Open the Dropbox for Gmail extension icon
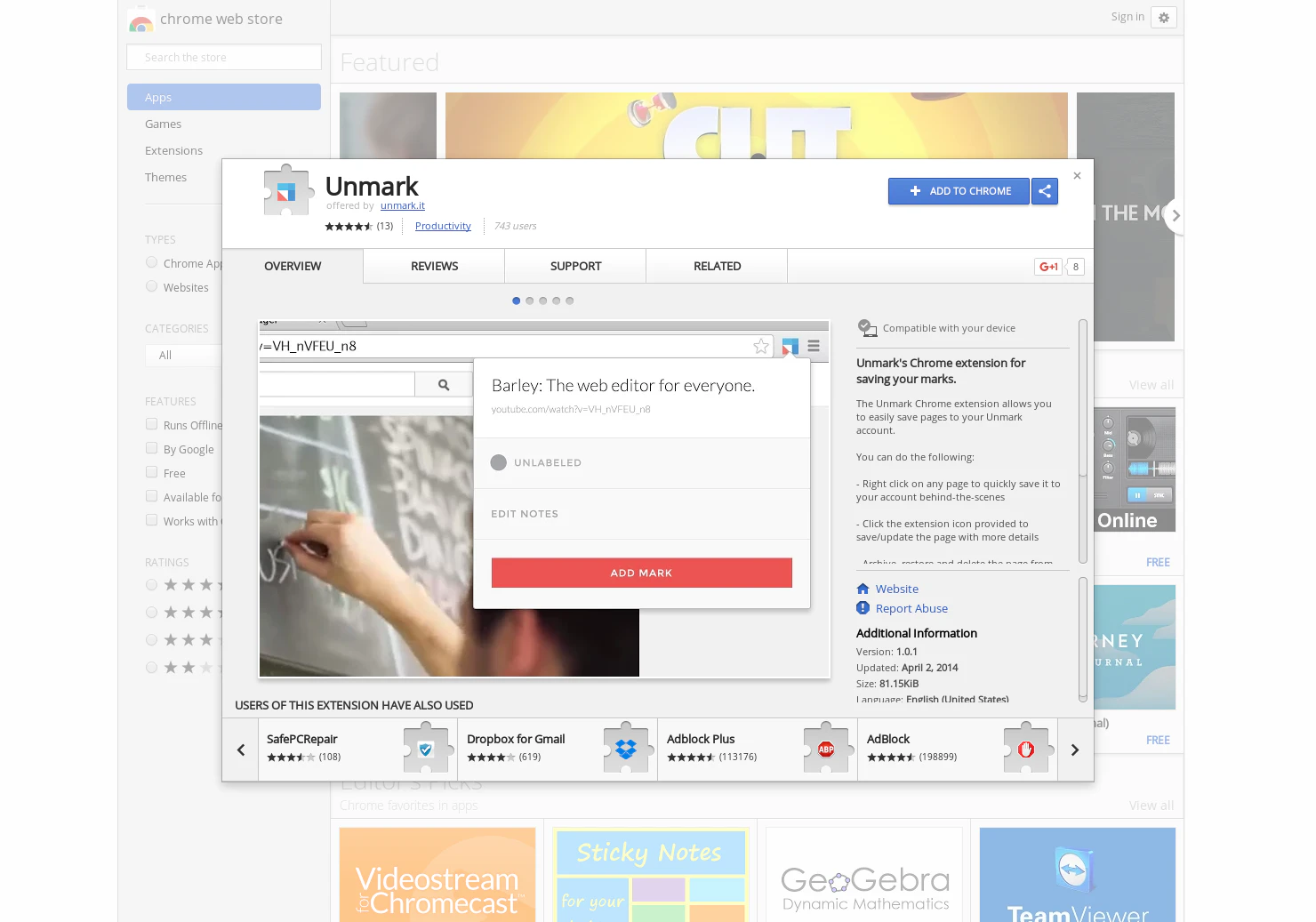1316x922 pixels. (625, 750)
